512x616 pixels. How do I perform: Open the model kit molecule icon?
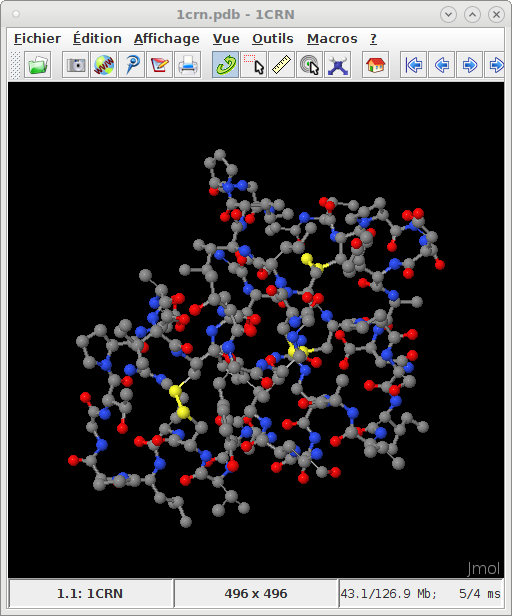[x=338, y=65]
